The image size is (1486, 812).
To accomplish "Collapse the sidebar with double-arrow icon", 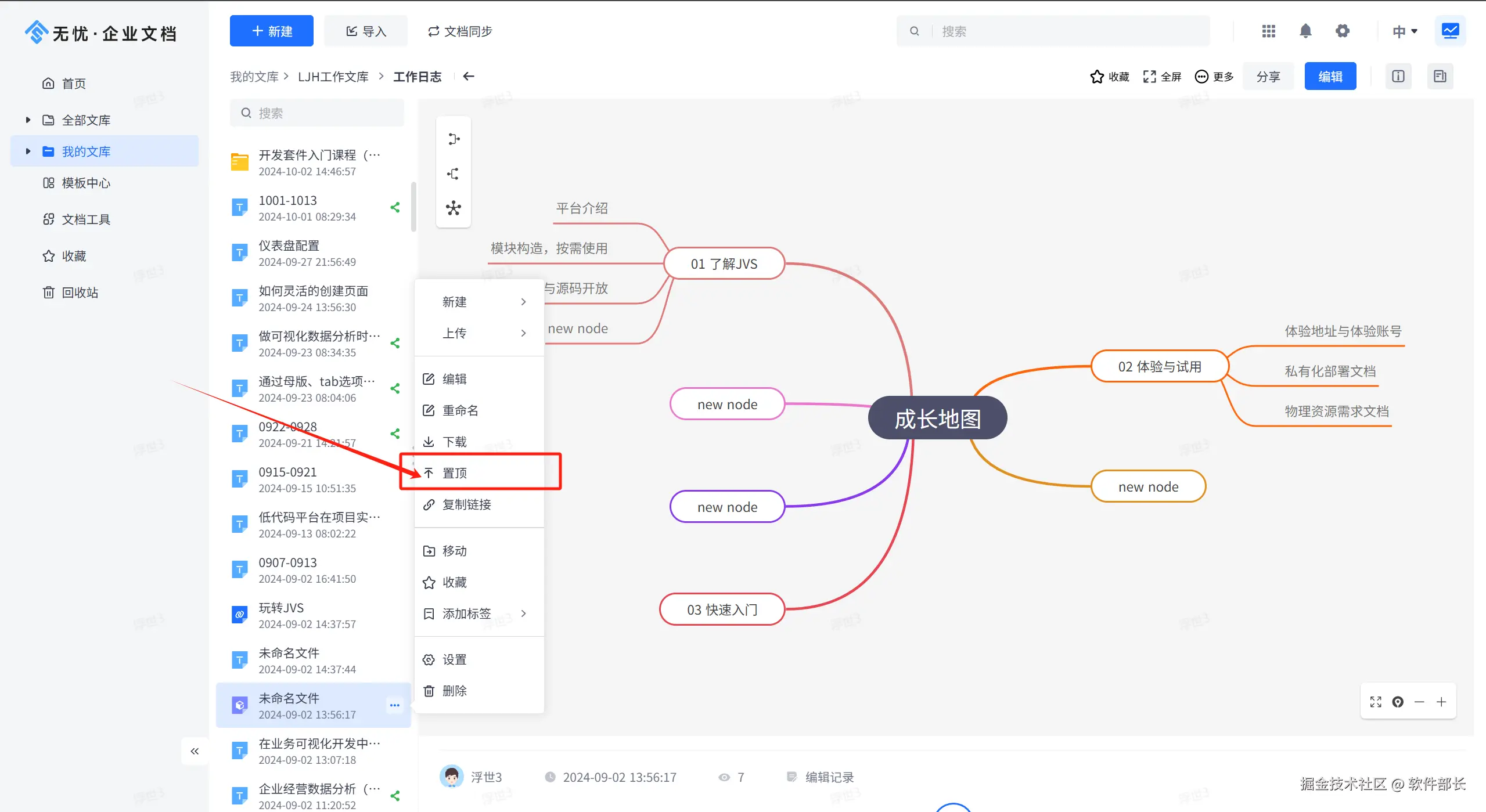I will click(x=195, y=751).
